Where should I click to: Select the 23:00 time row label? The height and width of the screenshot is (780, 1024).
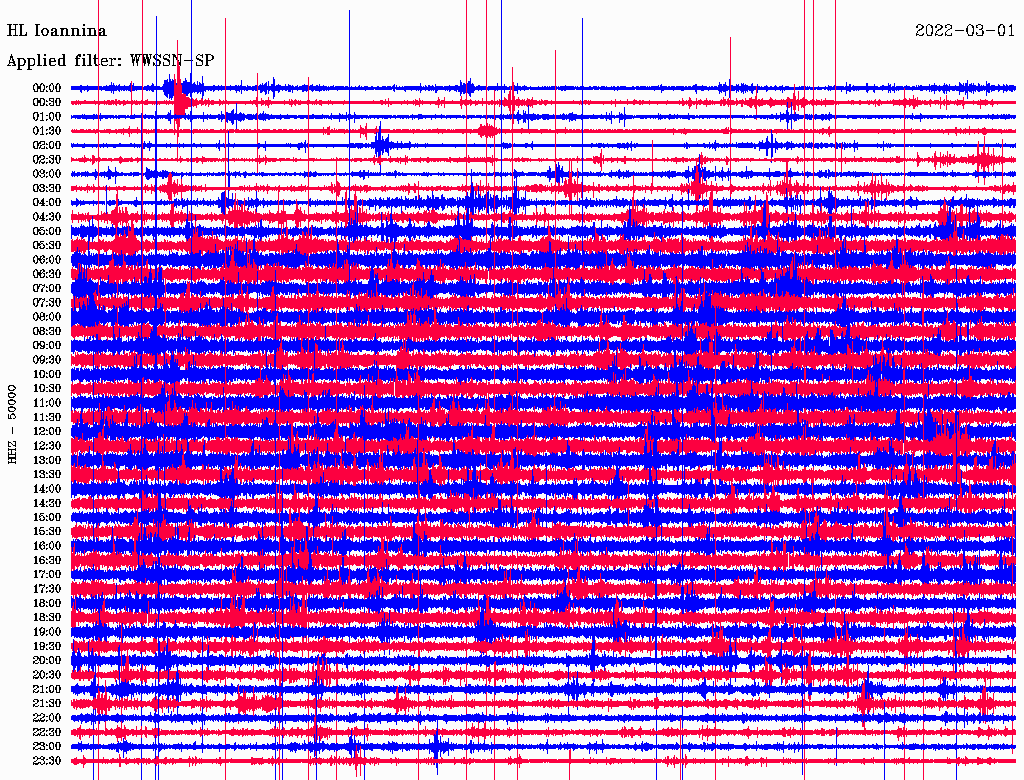[47, 746]
